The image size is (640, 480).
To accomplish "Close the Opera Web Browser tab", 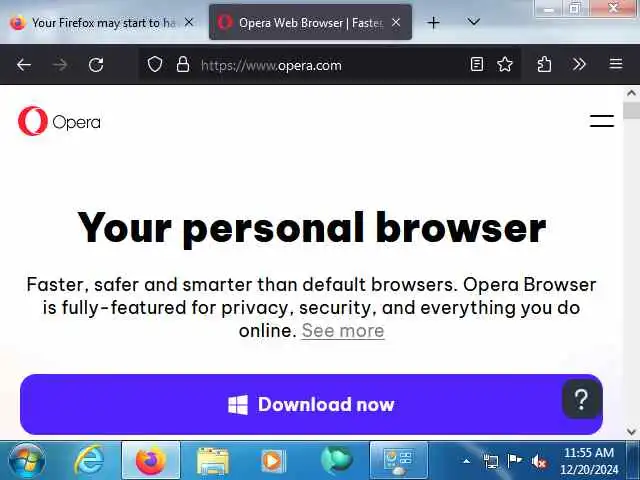I will (x=396, y=23).
